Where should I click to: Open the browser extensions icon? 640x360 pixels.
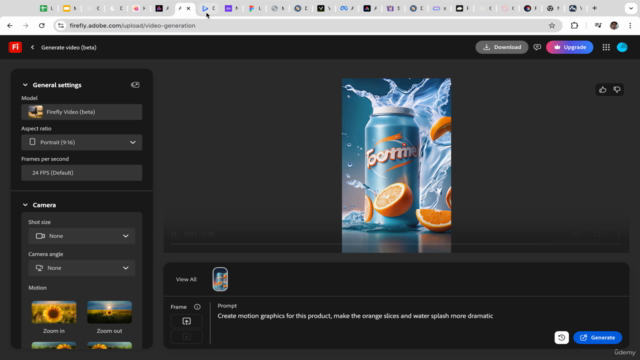point(574,25)
